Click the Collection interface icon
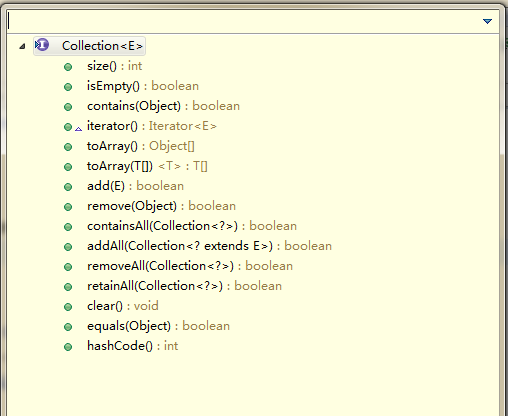Image resolution: width=508 pixels, height=416 pixels. [x=42, y=45]
